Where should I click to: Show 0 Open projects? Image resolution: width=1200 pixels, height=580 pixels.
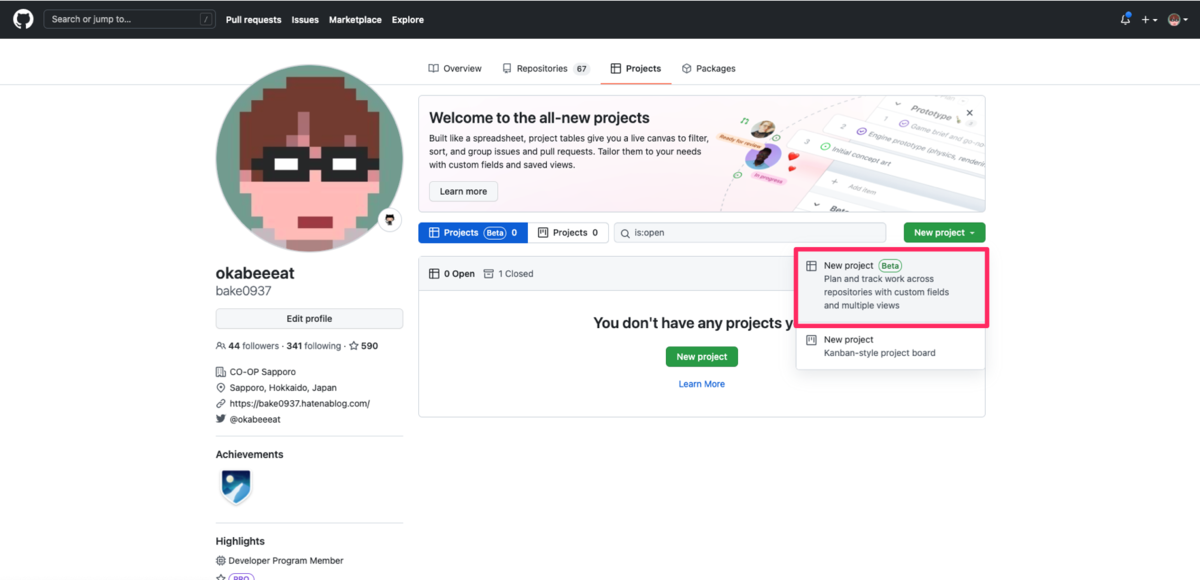pos(452,273)
